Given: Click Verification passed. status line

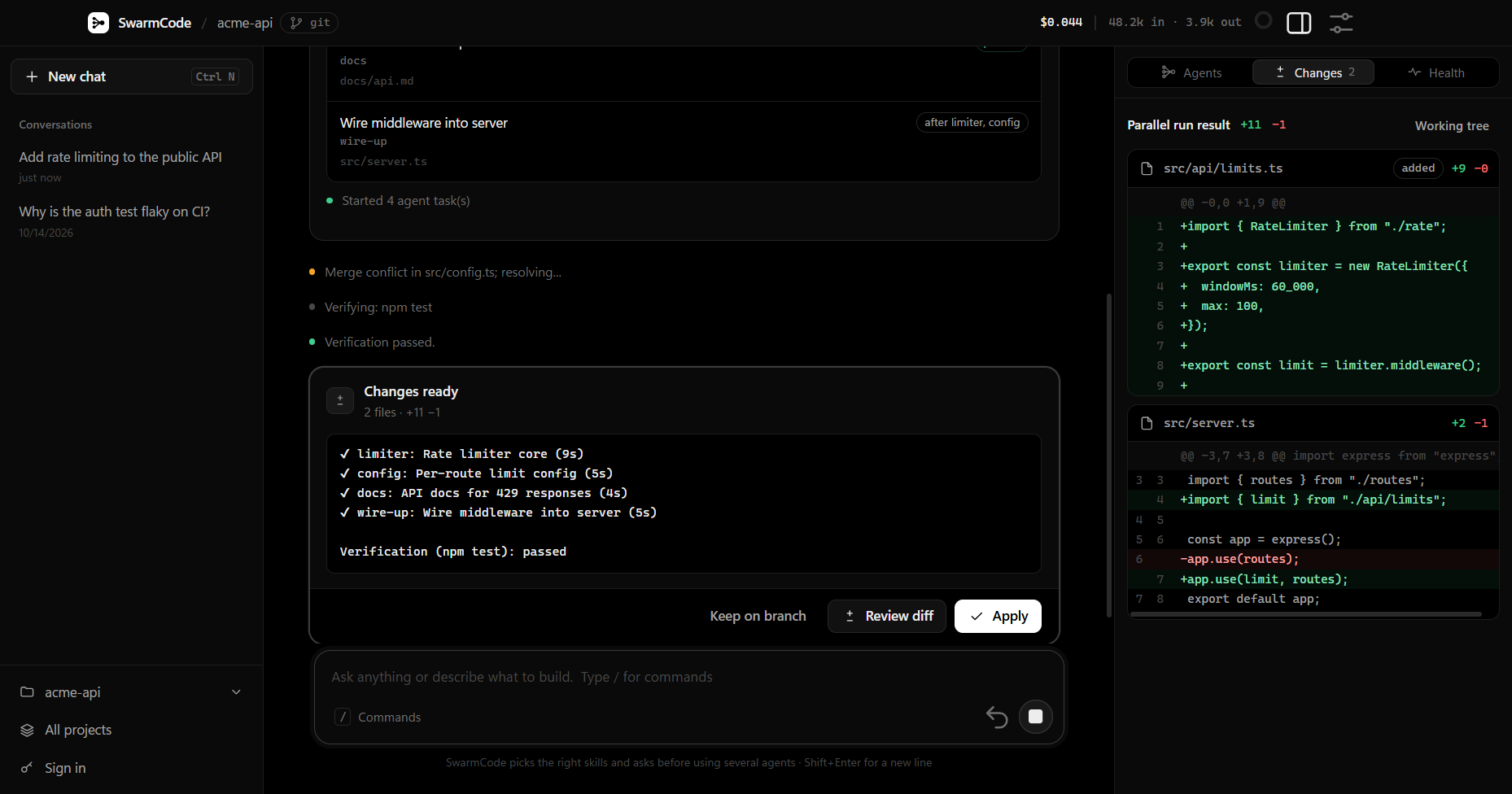Looking at the screenshot, I should [379, 342].
